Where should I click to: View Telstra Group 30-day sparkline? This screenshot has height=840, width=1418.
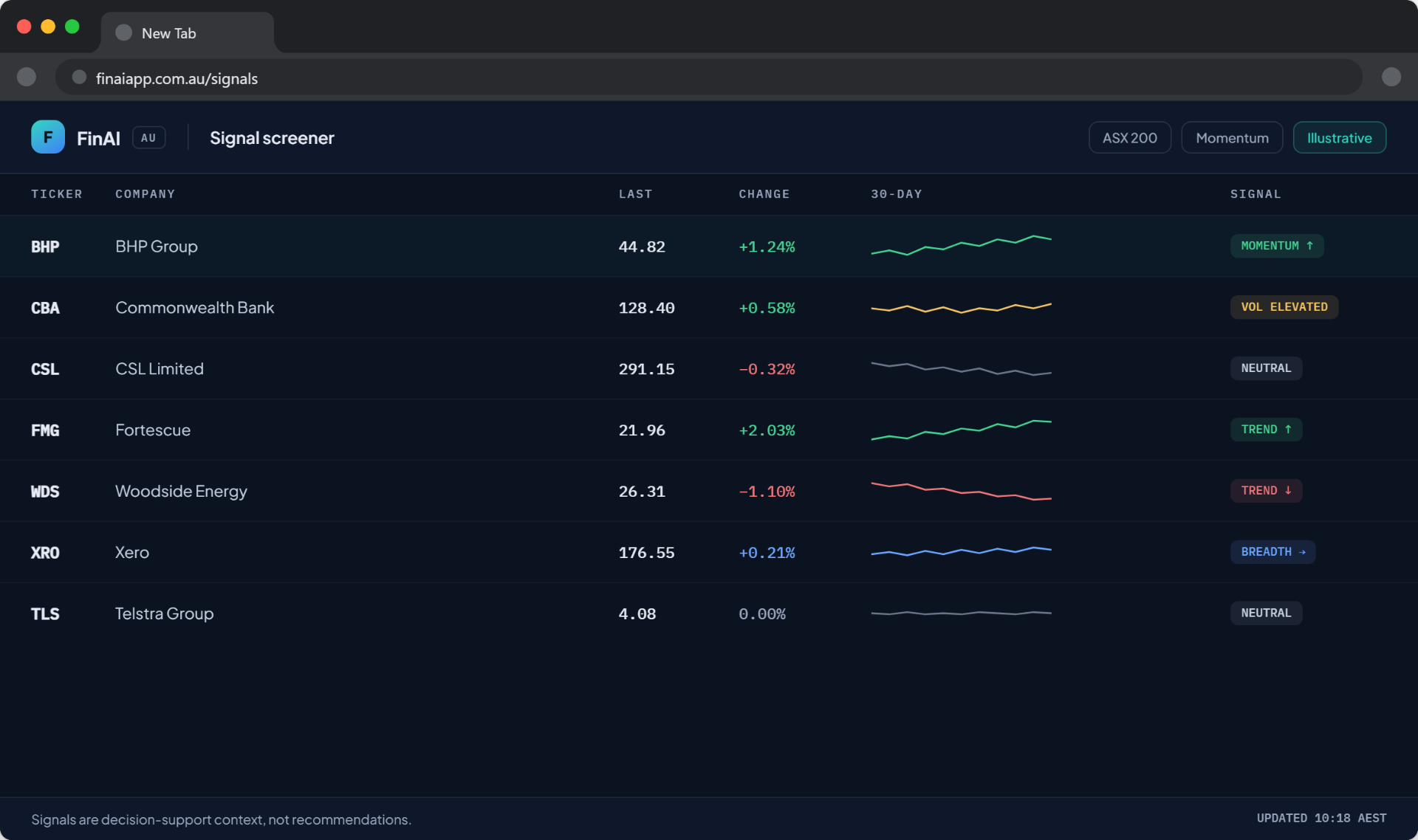click(x=961, y=613)
